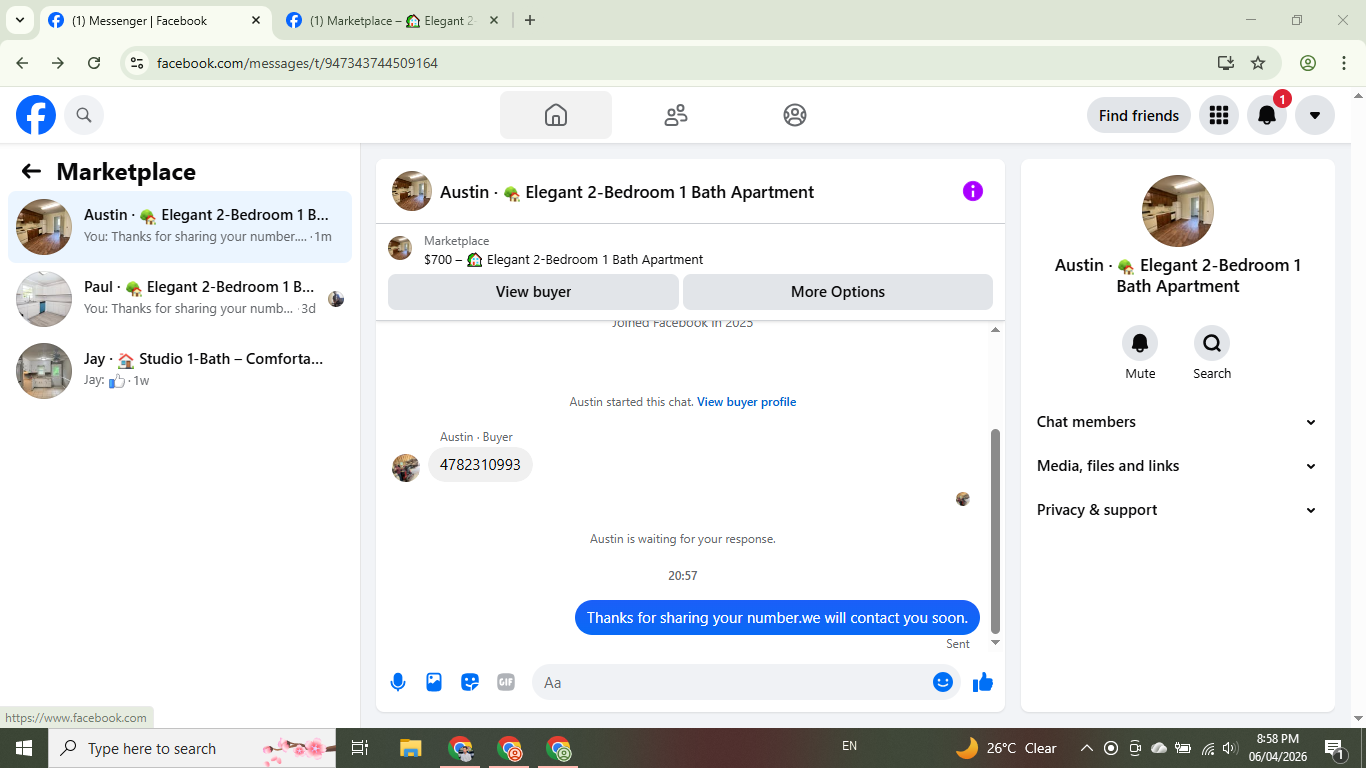Open the Paul conversation in the list
This screenshot has width=1366, height=768.
pos(180,299)
